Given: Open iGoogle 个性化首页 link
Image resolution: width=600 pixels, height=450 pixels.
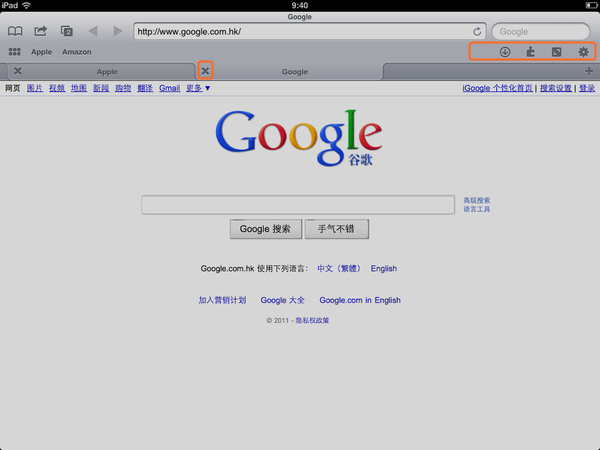Looking at the screenshot, I should click(x=497, y=88).
